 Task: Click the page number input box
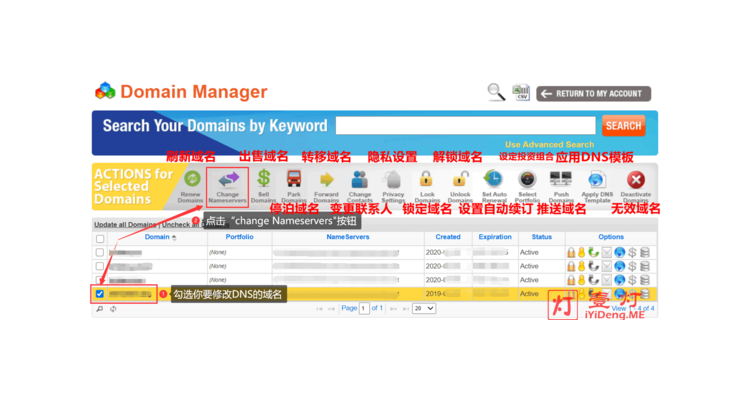pos(364,309)
